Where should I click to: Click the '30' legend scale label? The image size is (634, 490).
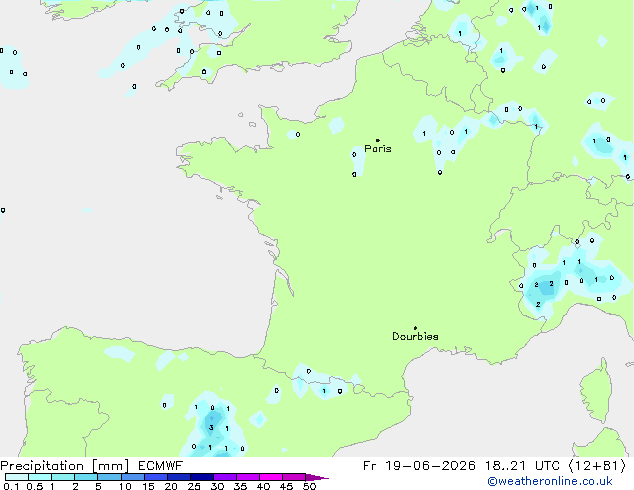217,486
